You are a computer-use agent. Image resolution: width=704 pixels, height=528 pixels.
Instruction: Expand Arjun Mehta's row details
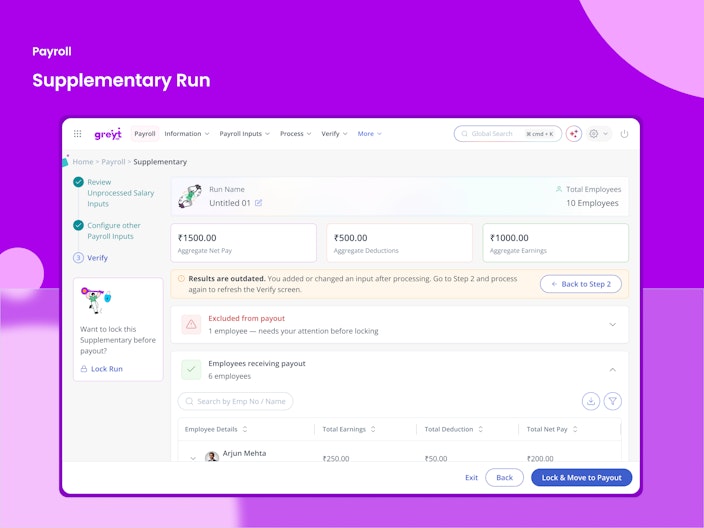pyautogui.click(x=193, y=458)
